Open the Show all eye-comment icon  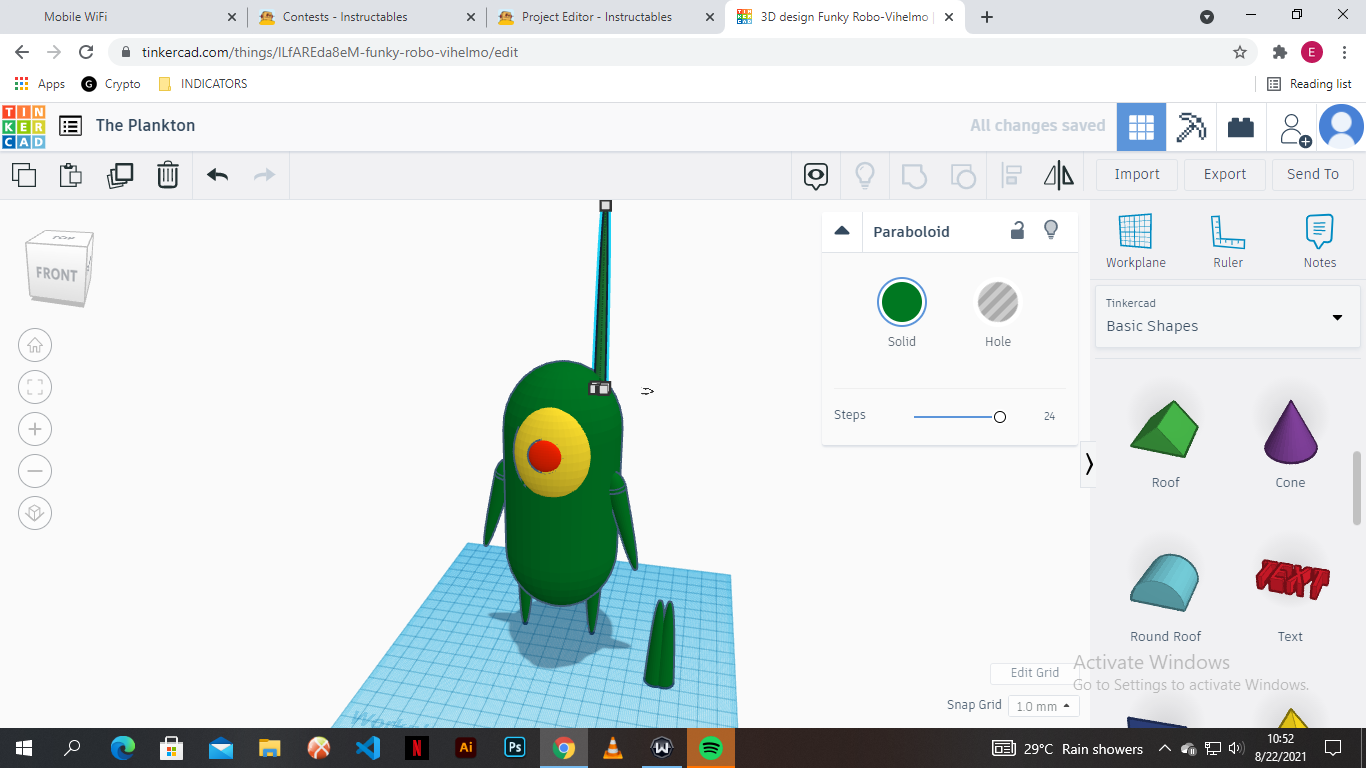(x=816, y=176)
